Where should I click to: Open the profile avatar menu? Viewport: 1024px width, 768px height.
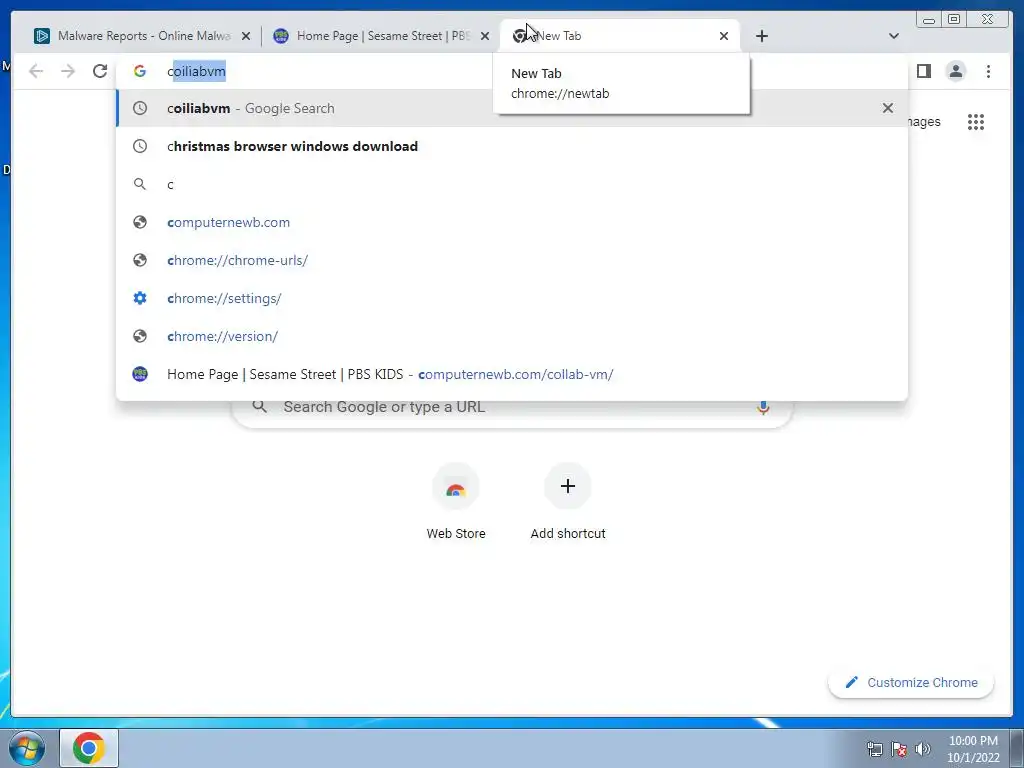(x=955, y=71)
